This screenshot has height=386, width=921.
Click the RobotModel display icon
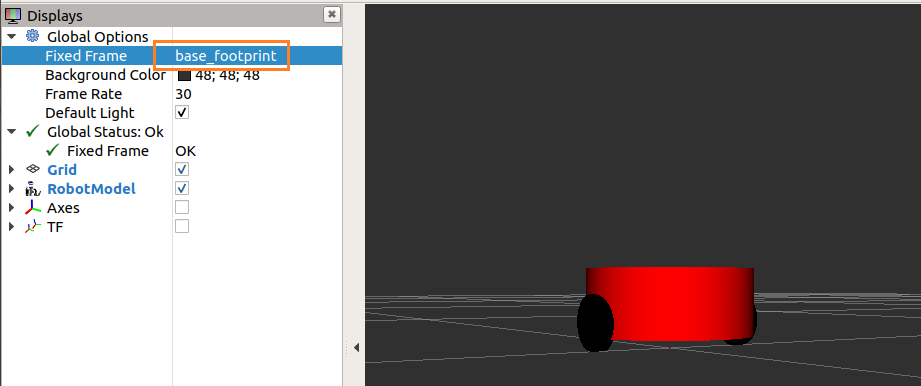(32, 189)
